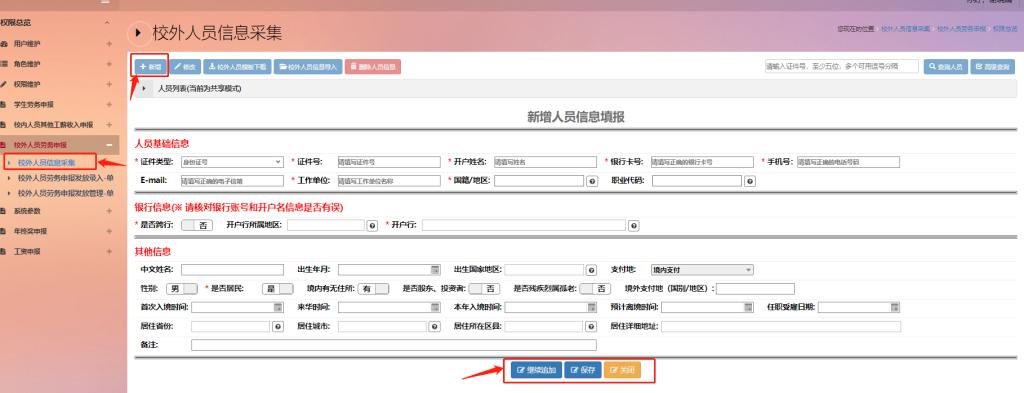Open lookup icon beside 居住所在区县

591,326
